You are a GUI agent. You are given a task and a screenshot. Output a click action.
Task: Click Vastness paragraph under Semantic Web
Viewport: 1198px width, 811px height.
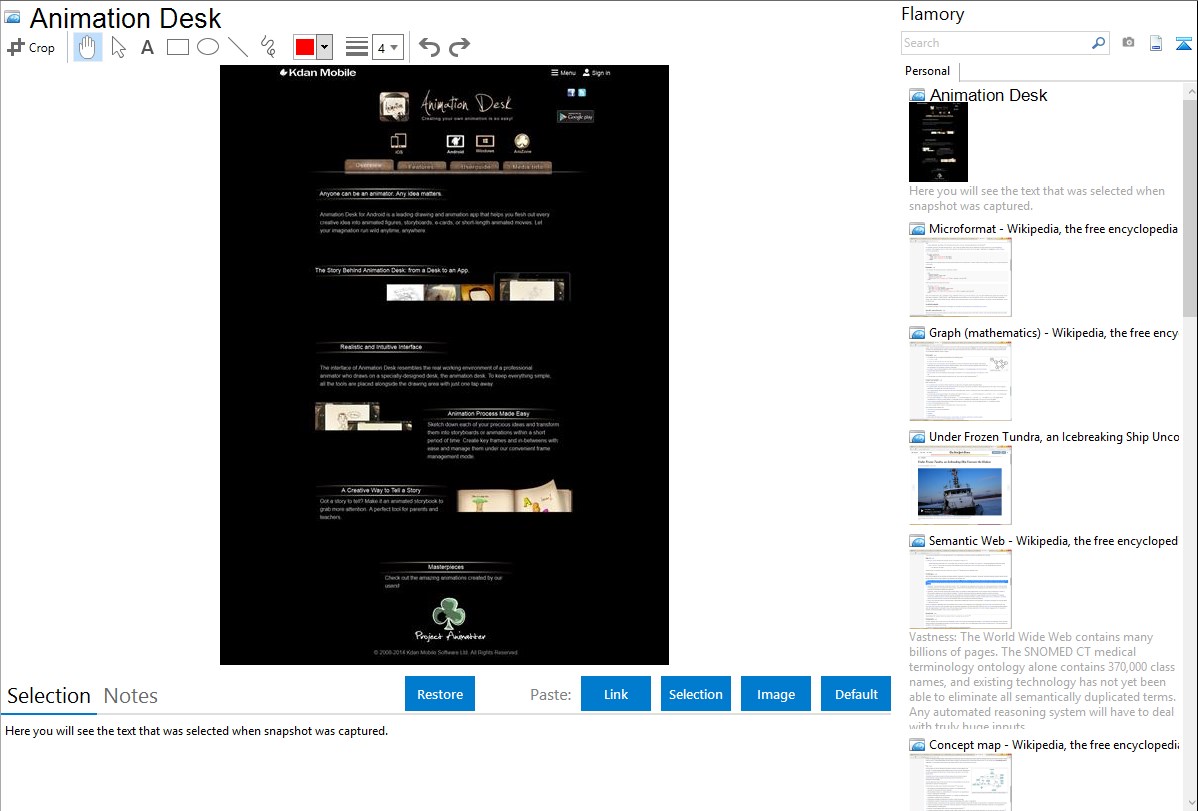click(x=1043, y=681)
